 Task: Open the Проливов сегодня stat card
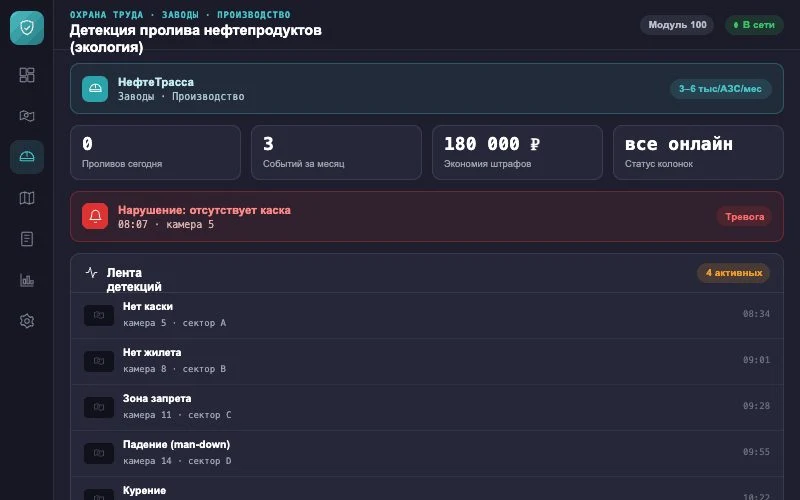point(156,153)
